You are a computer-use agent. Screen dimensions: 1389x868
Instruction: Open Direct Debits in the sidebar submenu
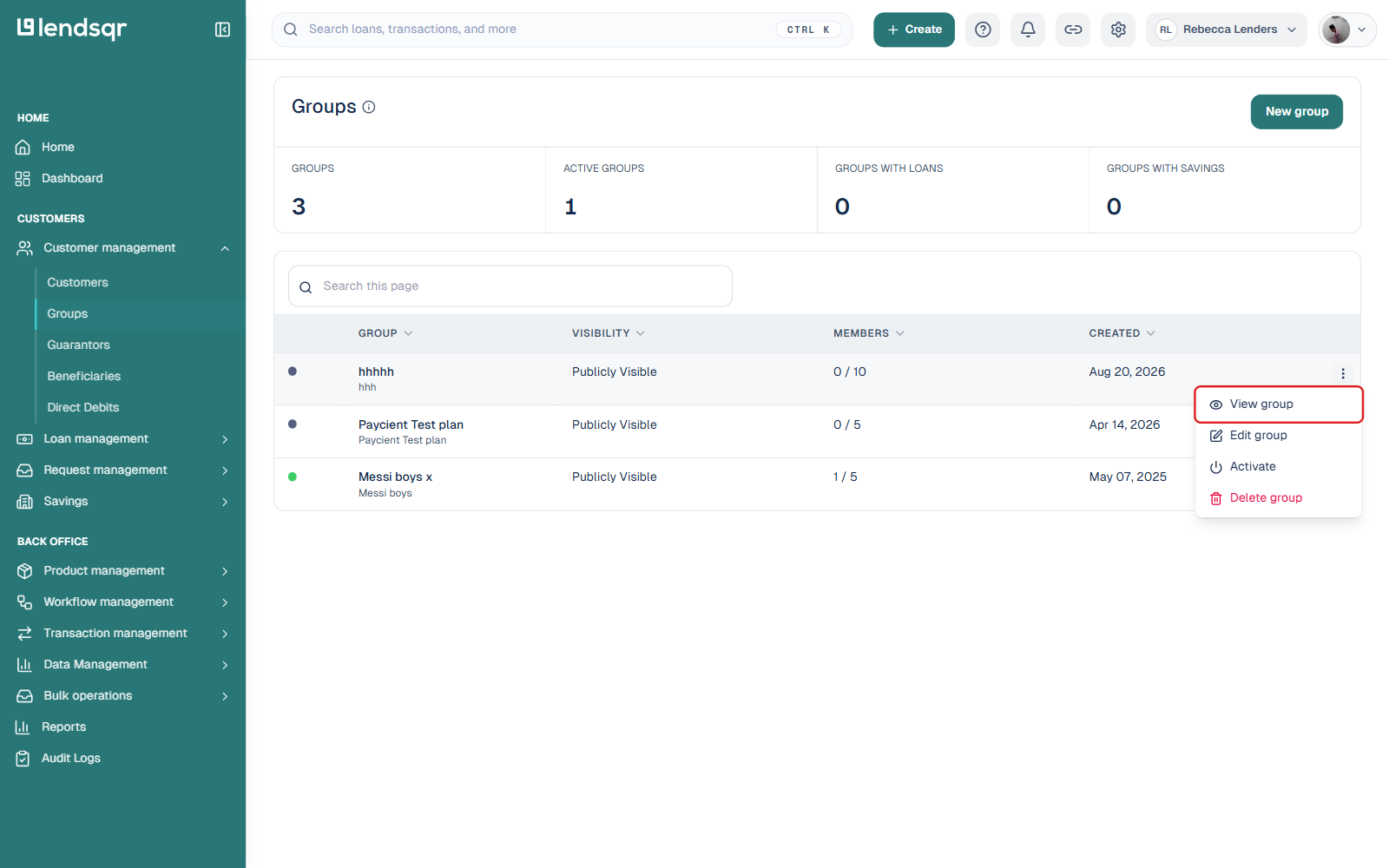[x=82, y=408]
